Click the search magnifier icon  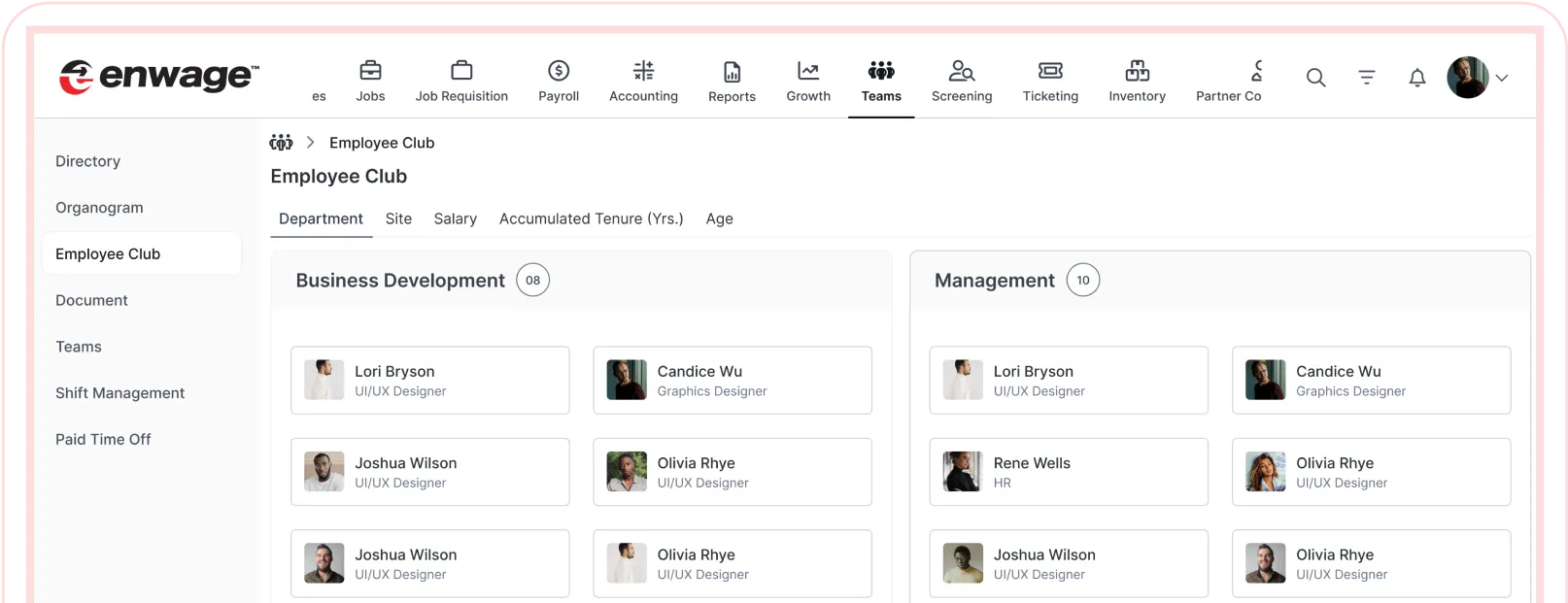[1315, 78]
